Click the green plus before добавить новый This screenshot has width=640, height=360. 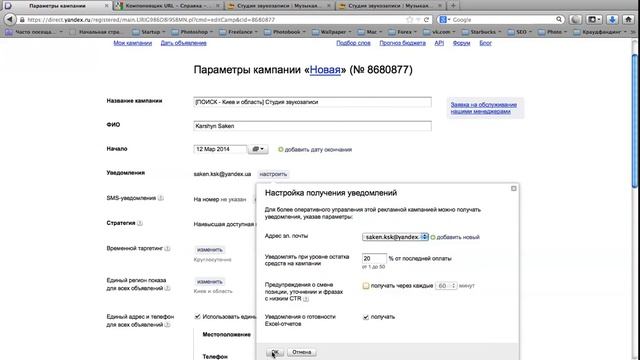click(x=433, y=237)
